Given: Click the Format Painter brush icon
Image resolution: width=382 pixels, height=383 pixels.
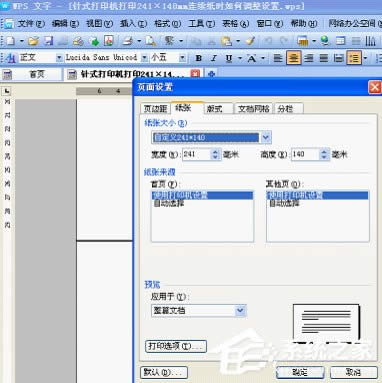Looking at the screenshot, I should pos(250,41).
